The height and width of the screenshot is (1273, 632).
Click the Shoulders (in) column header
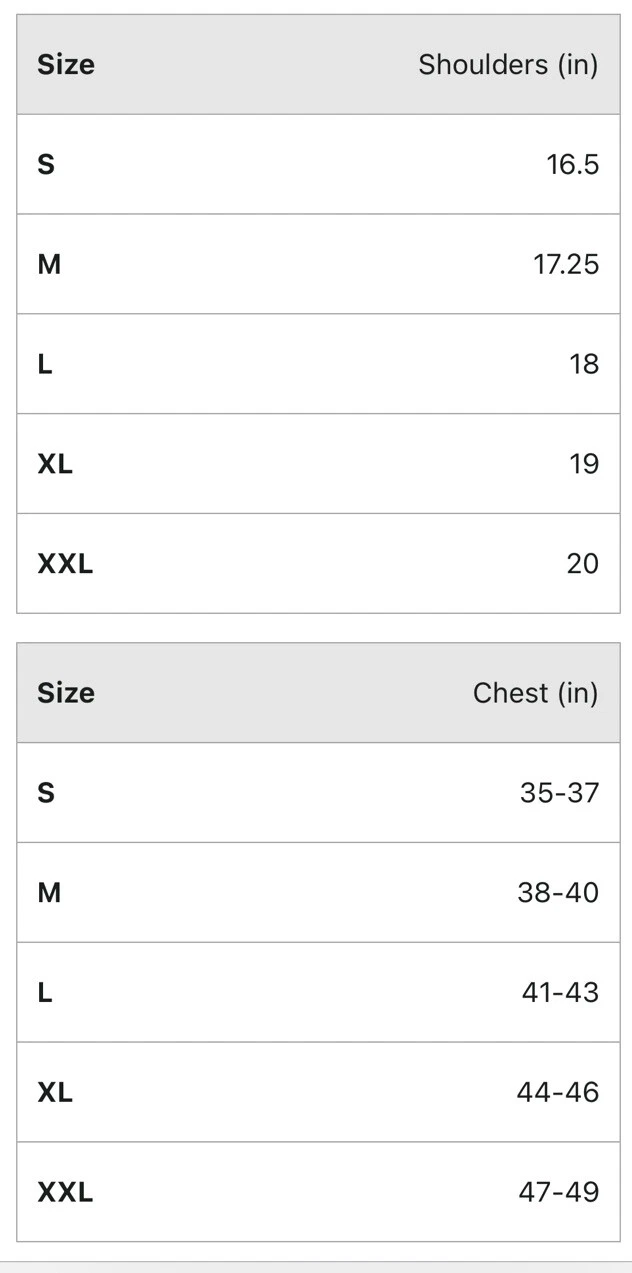507,65
